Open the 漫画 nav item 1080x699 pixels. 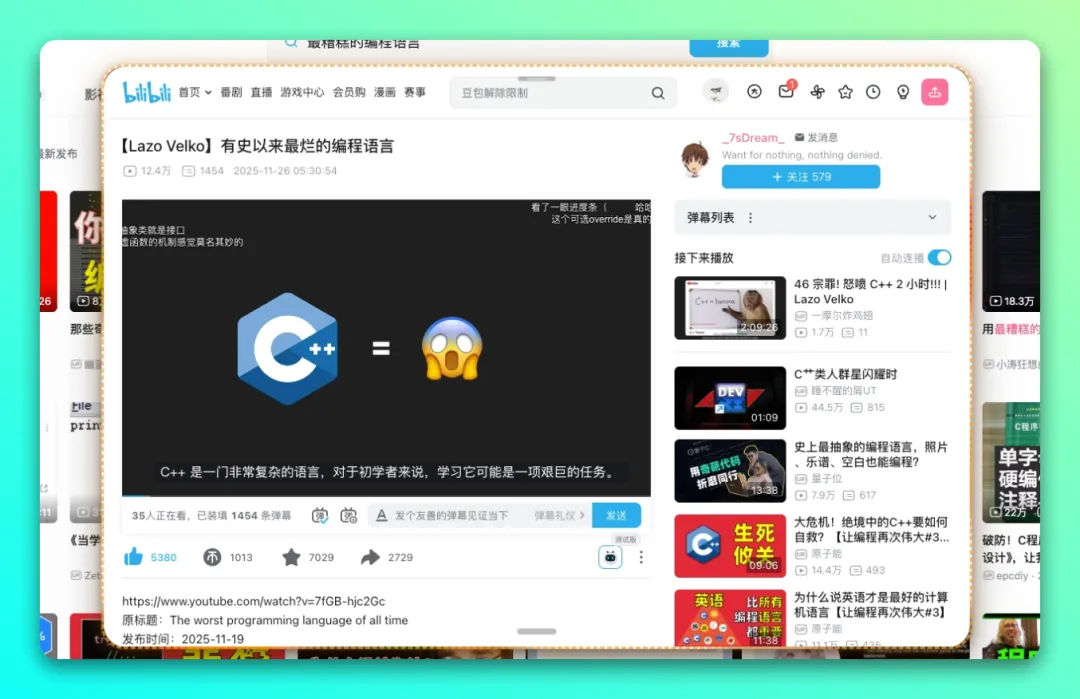(x=384, y=92)
